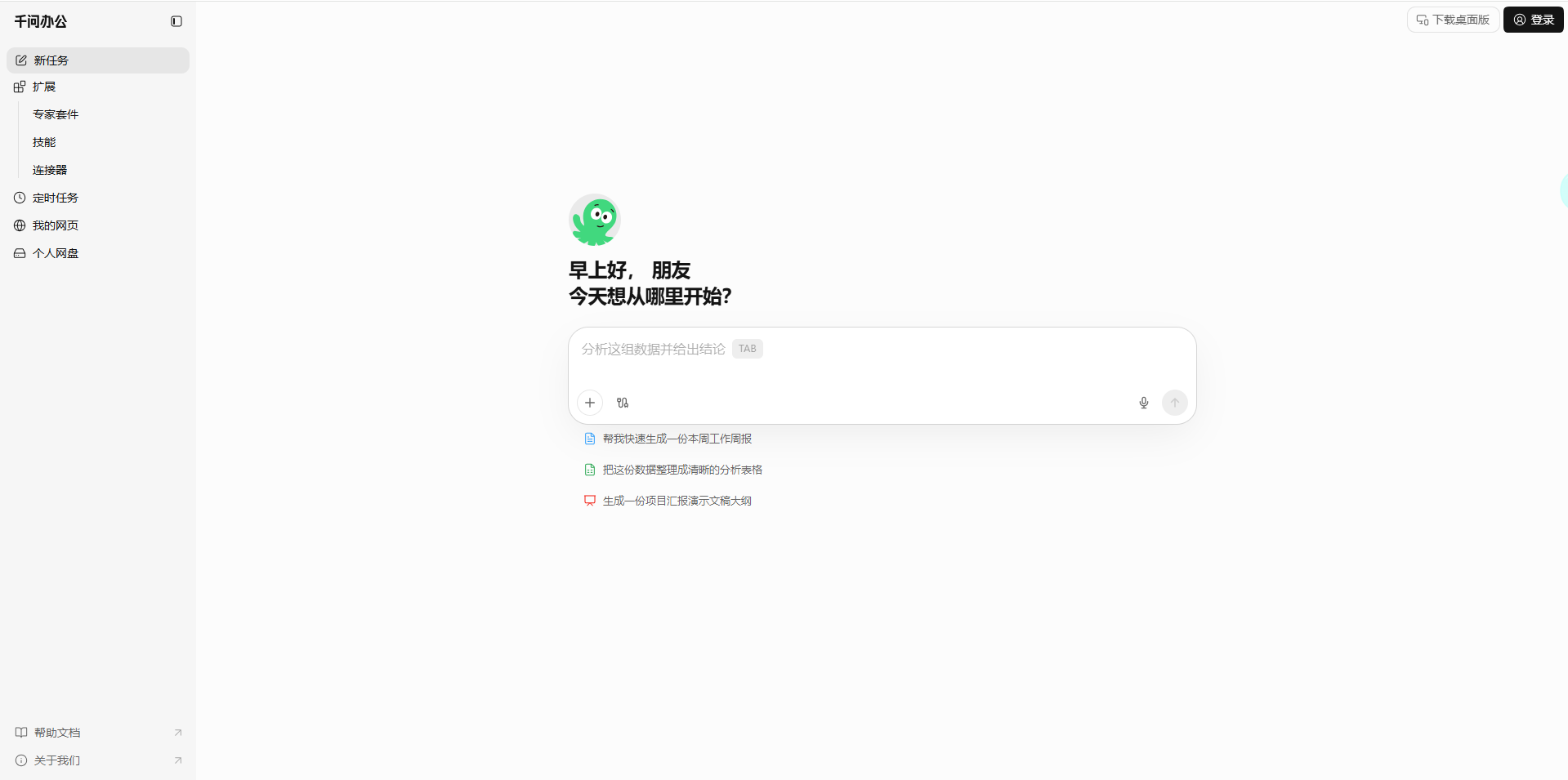The height and width of the screenshot is (780, 1568).
Task: Click the 千问办公 logo title
Action: [41, 21]
